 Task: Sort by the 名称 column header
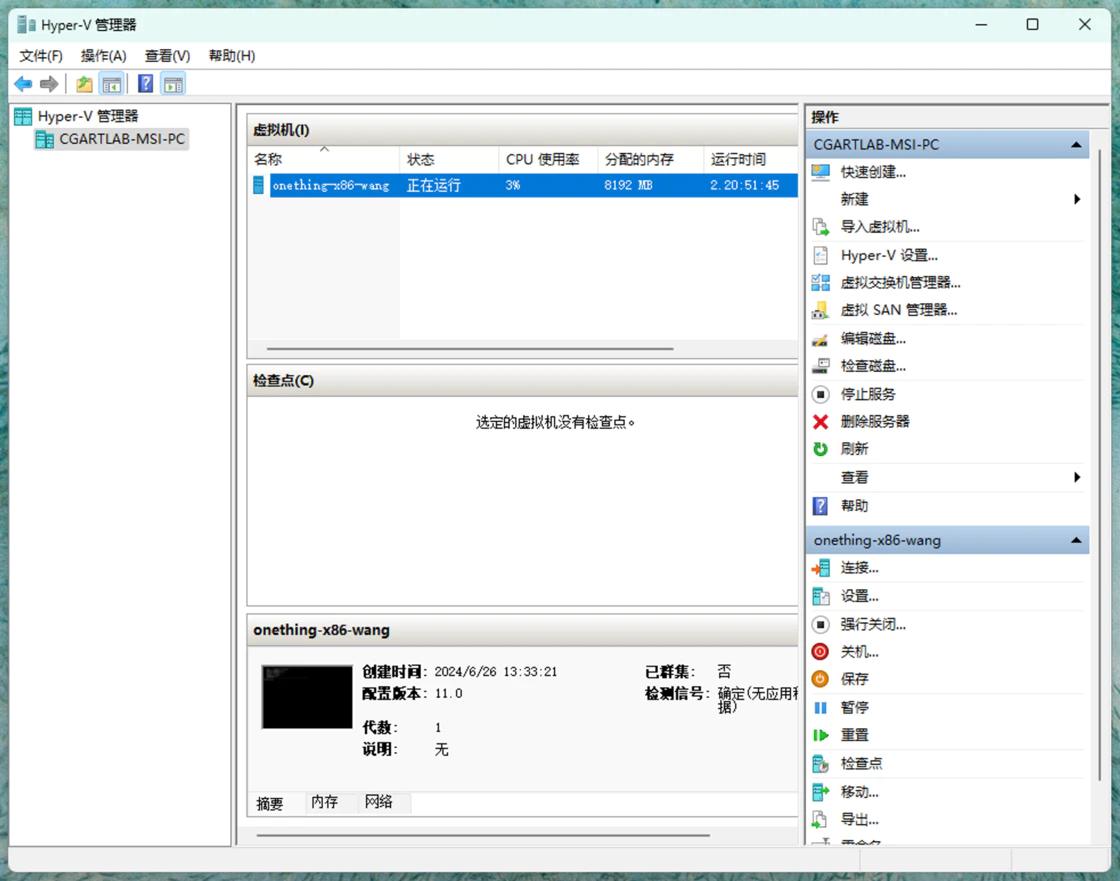pos(324,159)
